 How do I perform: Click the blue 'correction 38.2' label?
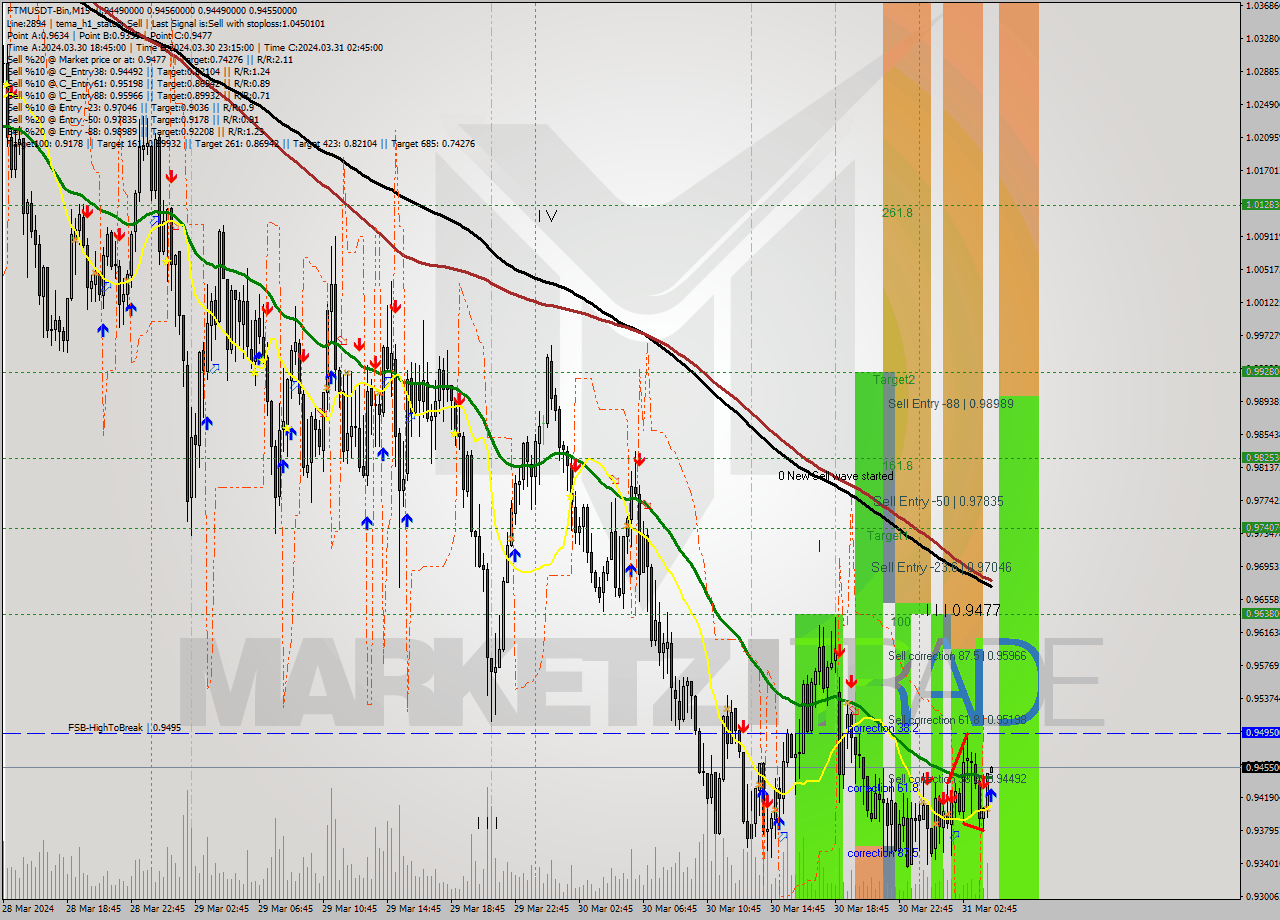pyautogui.click(x=882, y=729)
